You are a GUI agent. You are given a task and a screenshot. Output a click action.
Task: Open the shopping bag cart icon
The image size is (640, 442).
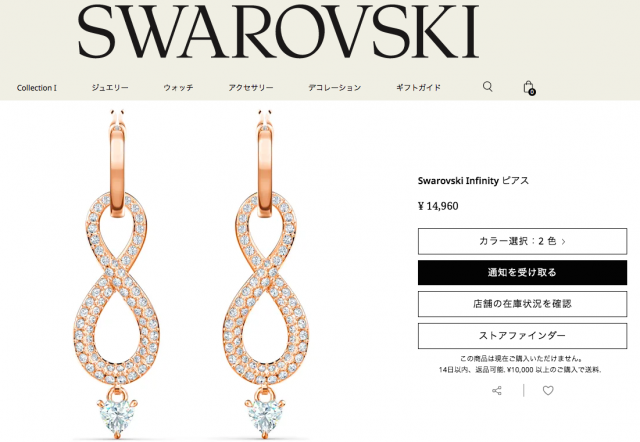pyautogui.click(x=529, y=87)
